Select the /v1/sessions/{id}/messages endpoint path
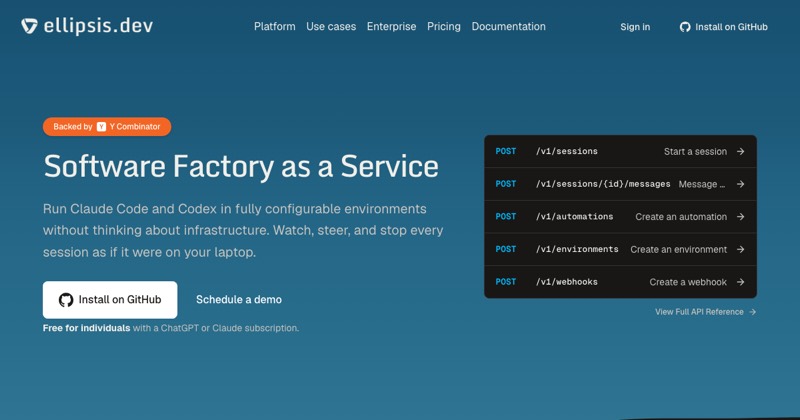 coord(603,184)
